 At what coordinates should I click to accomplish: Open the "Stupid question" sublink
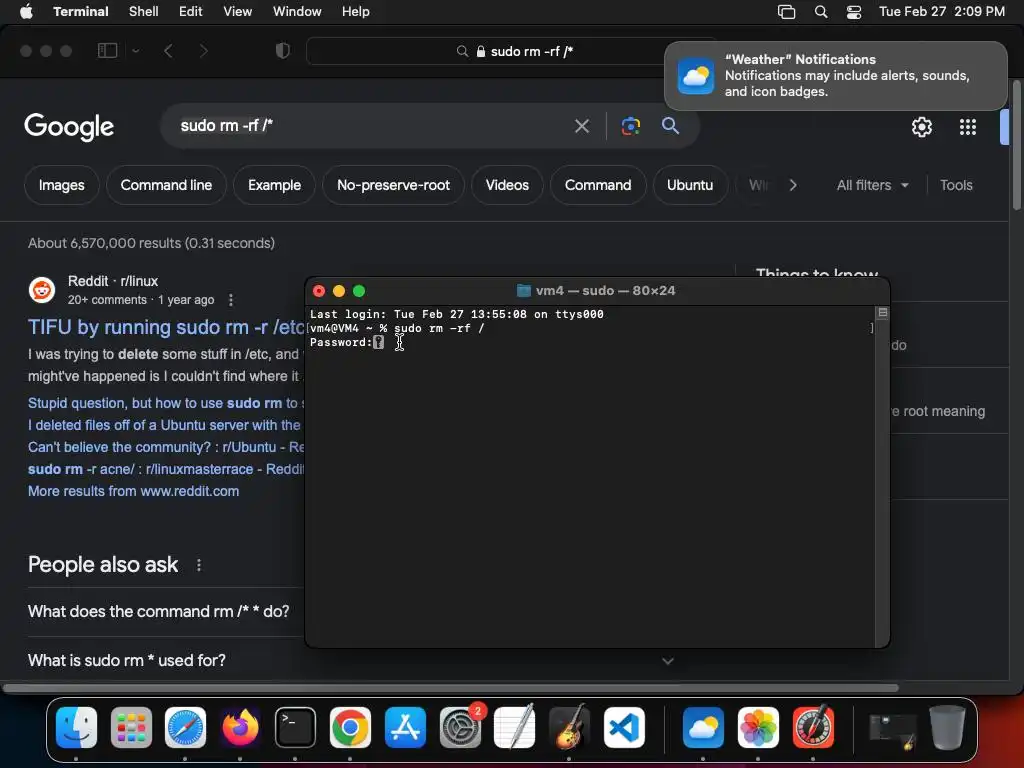pyautogui.click(x=166, y=403)
